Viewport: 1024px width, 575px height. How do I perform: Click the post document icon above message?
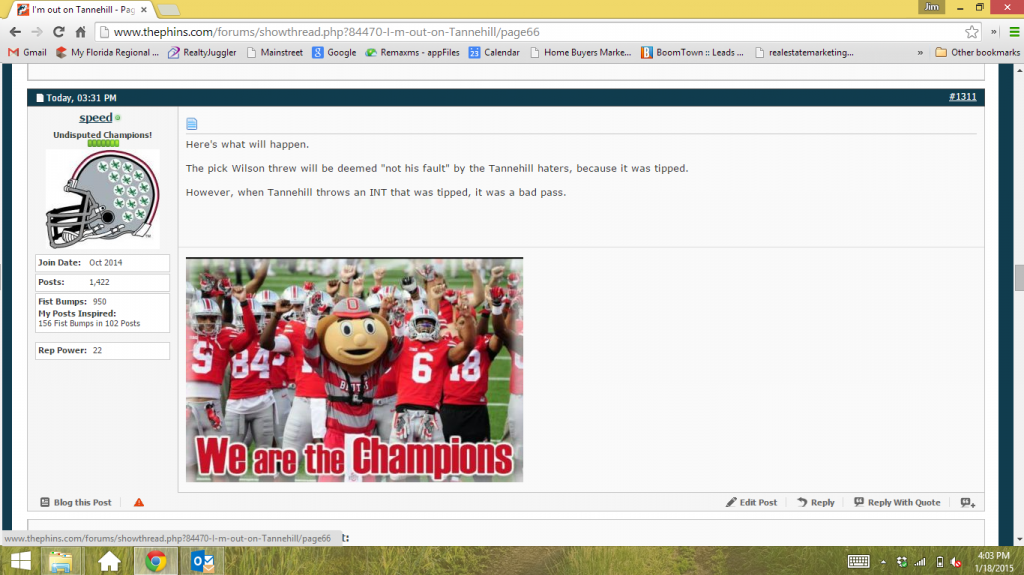pyautogui.click(x=191, y=123)
